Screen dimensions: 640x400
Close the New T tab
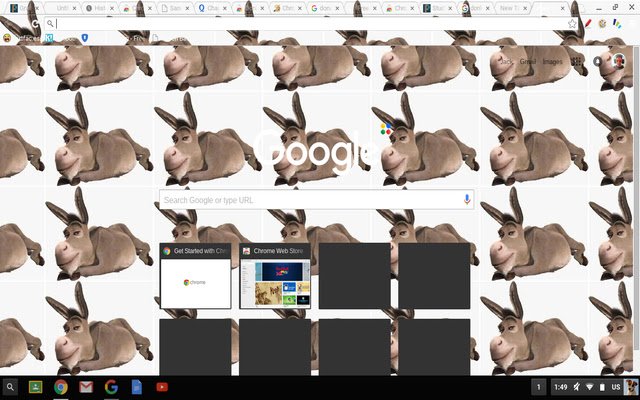point(525,8)
